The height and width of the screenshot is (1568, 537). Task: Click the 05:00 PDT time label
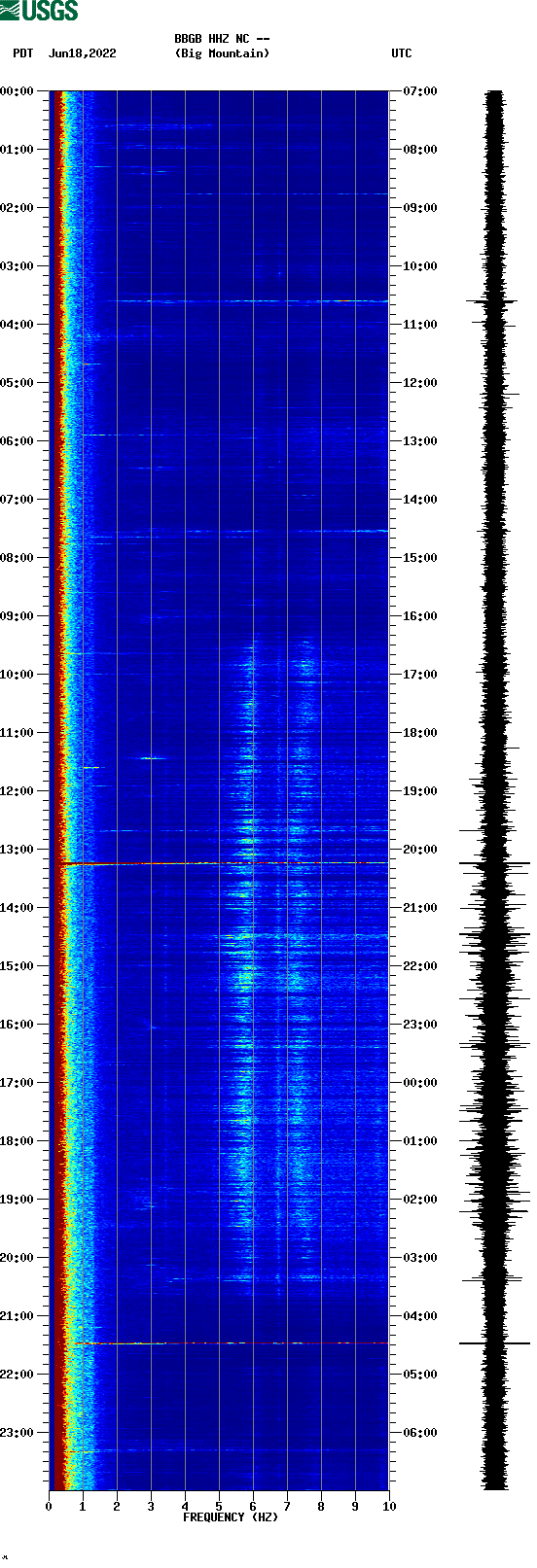(x=18, y=383)
